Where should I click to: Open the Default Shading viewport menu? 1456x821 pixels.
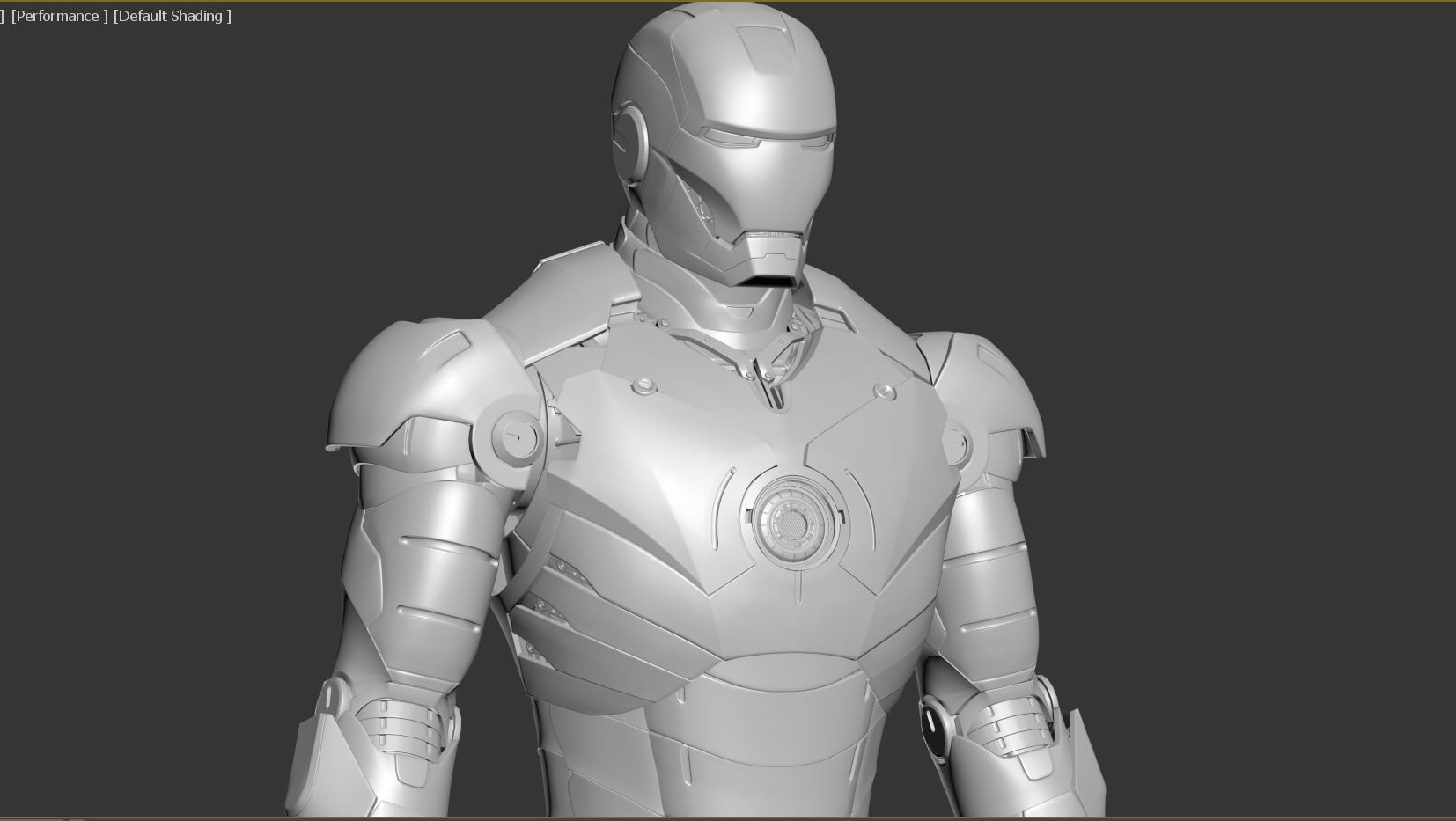coord(173,16)
